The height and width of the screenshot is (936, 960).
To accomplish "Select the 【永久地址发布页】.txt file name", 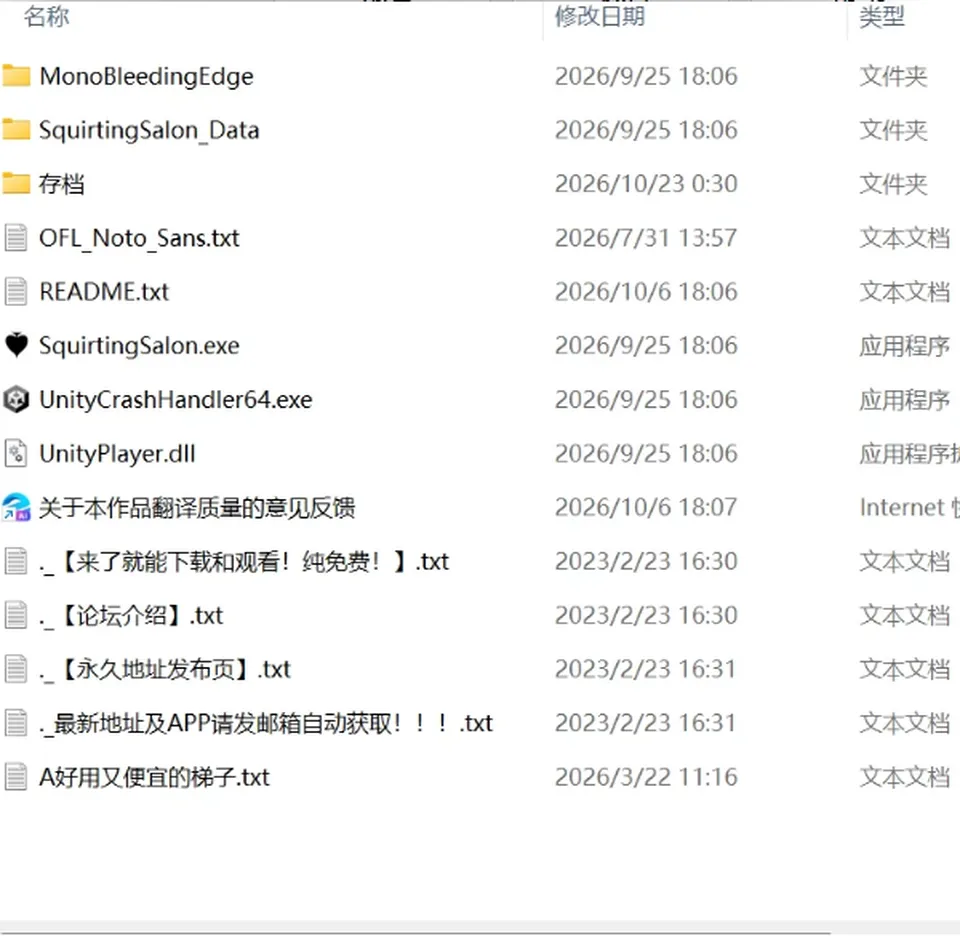I will pos(165,669).
